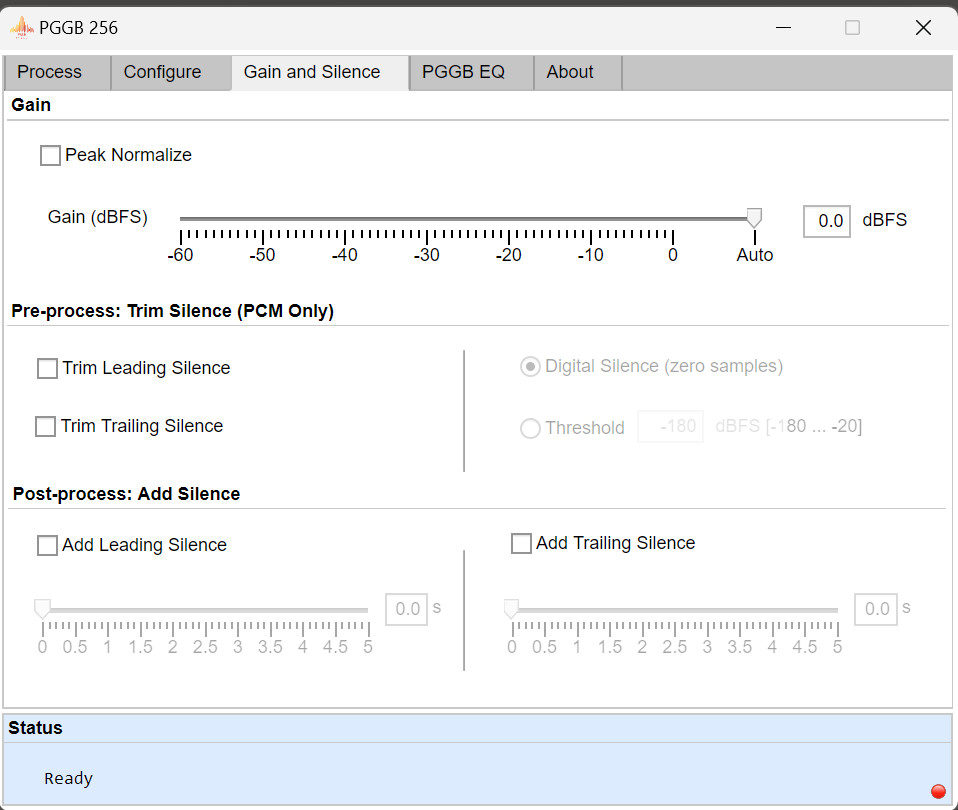Select Digital Silence (zero samples) radio button
This screenshot has height=810, width=958.
coord(530,367)
